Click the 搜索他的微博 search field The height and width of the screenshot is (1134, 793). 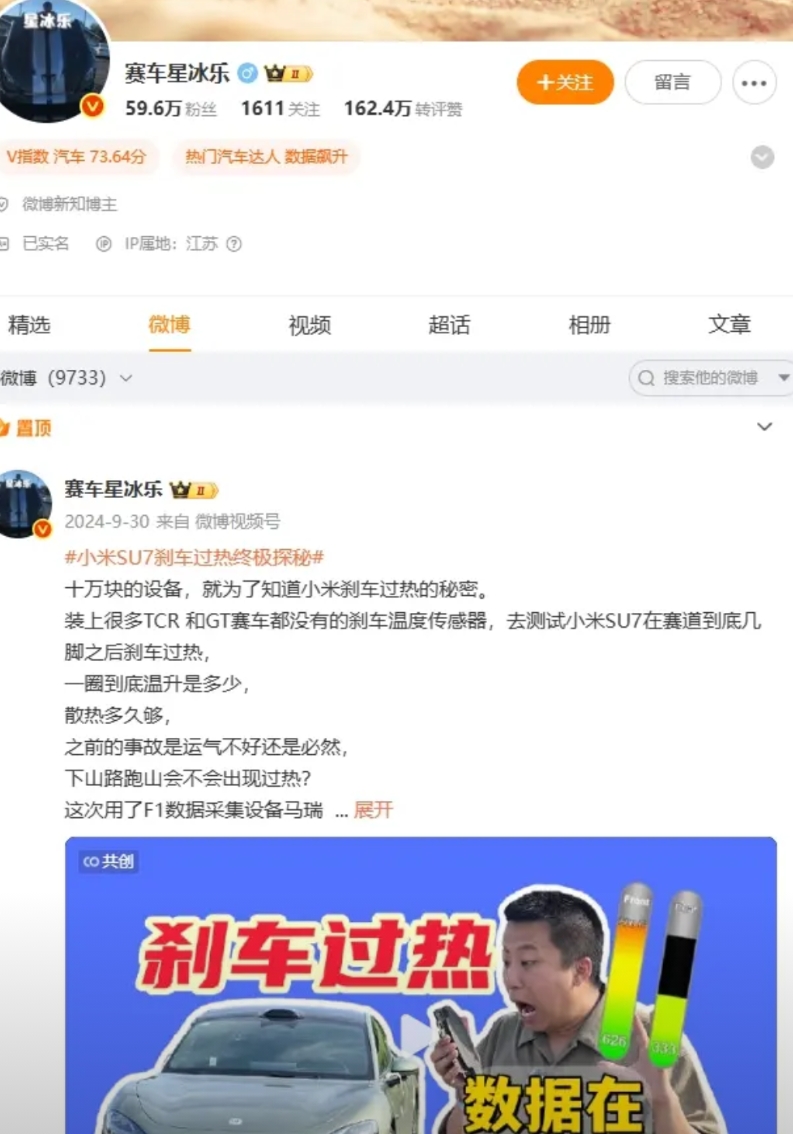click(702, 378)
